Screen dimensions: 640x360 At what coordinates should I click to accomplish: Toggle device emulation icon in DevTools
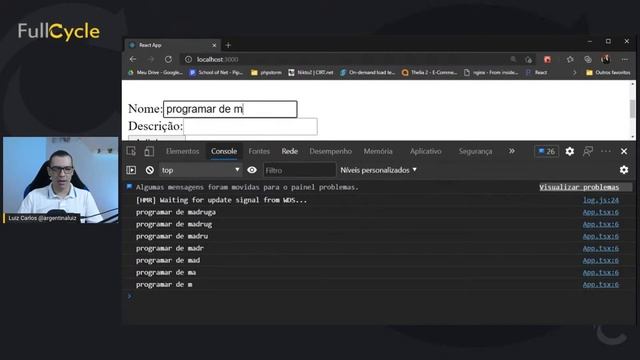(x=149, y=151)
